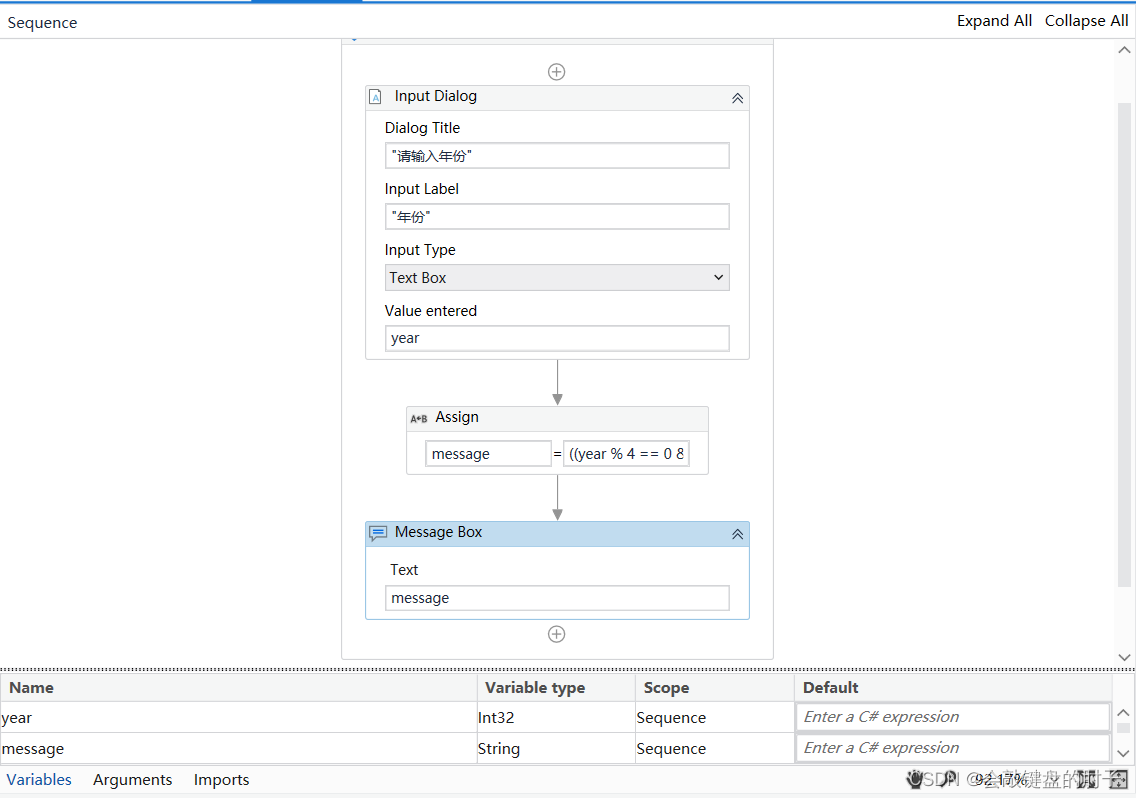Image resolution: width=1136 pixels, height=798 pixels.
Task: Click Expand All
Action: (994, 20)
